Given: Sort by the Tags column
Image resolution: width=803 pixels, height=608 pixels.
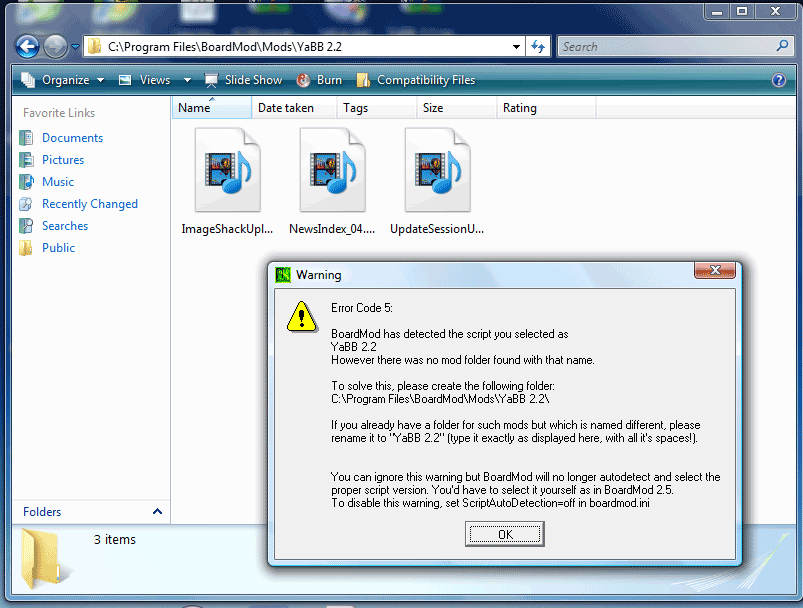Looking at the screenshot, I should tap(376, 108).
